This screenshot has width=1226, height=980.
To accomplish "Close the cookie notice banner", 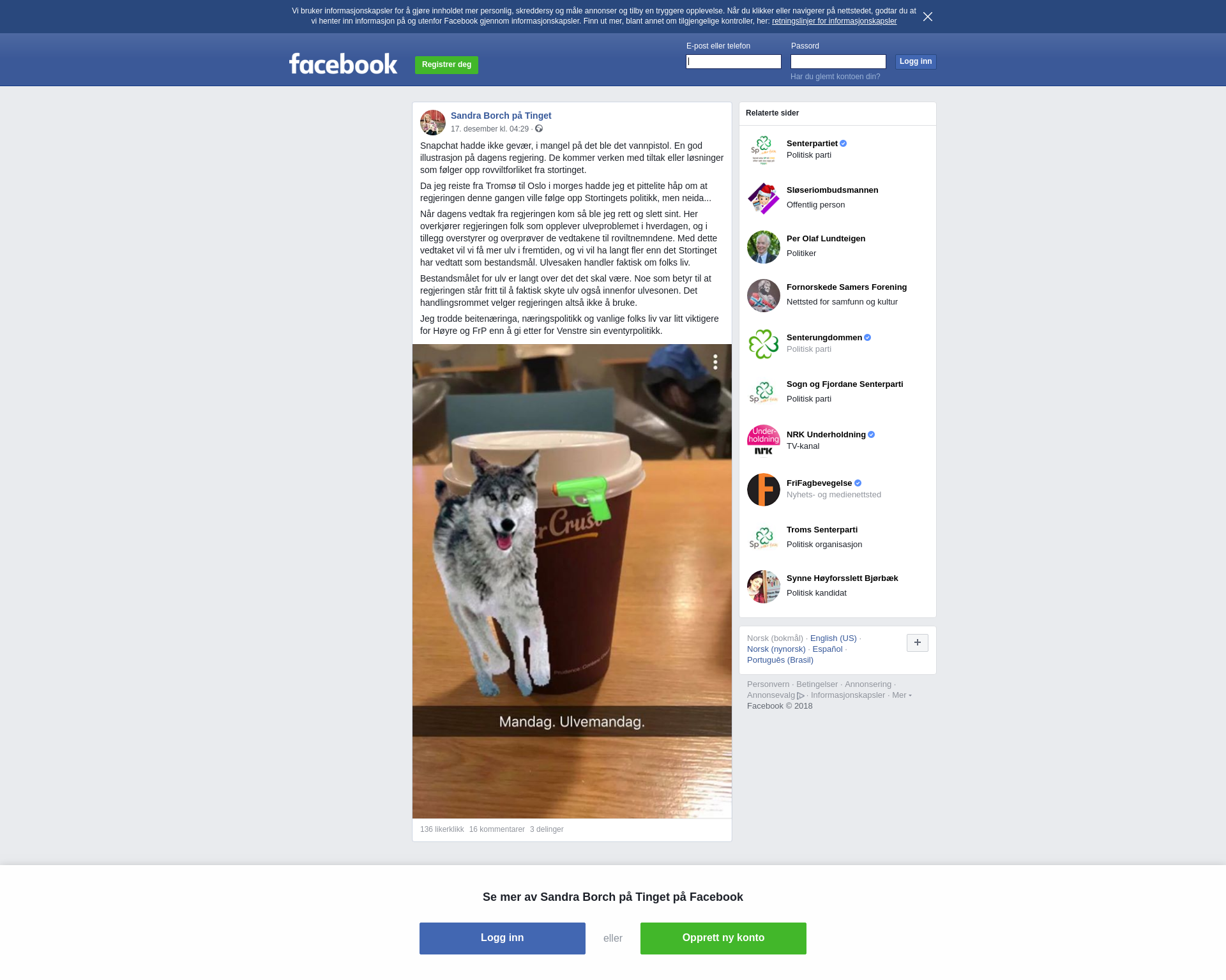I will (x=928, y=17).
